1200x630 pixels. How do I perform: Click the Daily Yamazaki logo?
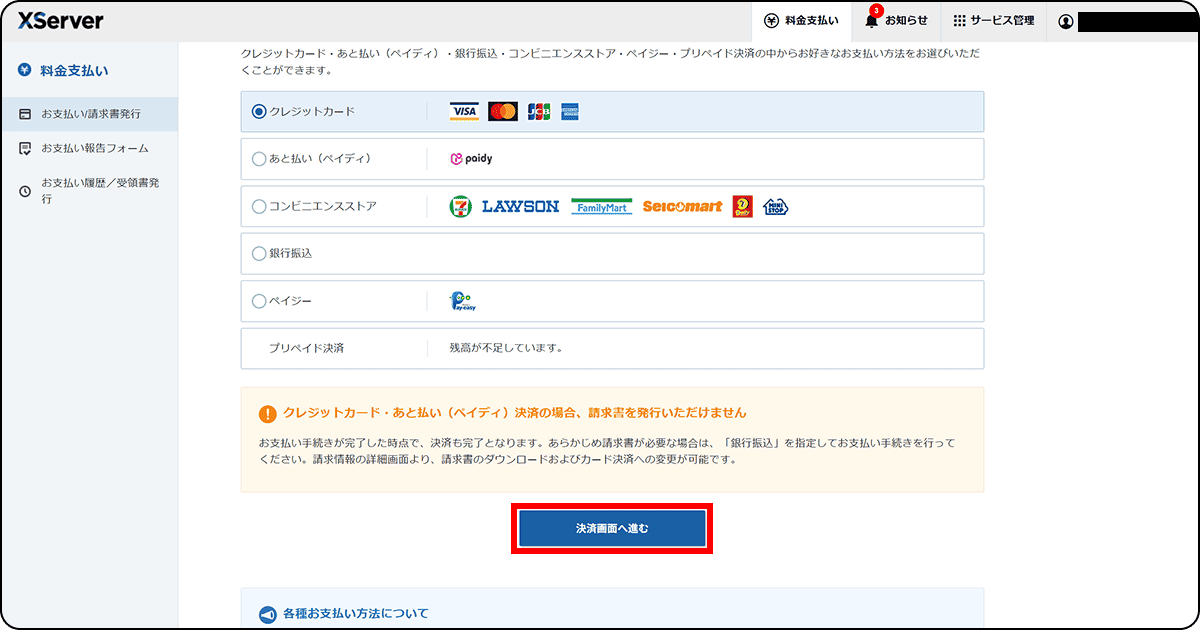[742, 207]
